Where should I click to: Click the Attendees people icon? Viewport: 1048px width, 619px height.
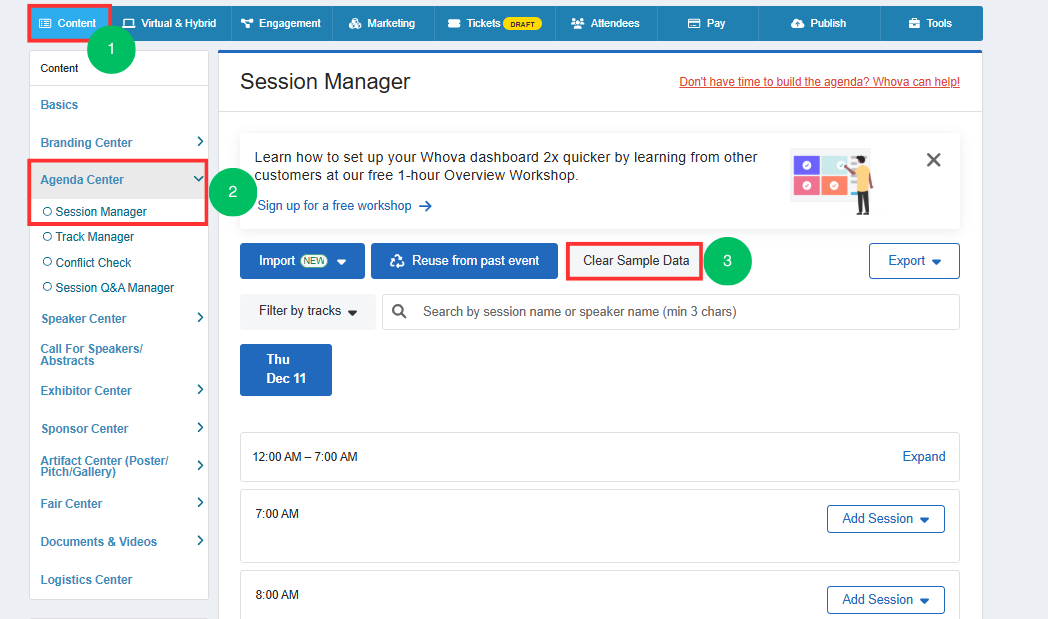[577, 23]
